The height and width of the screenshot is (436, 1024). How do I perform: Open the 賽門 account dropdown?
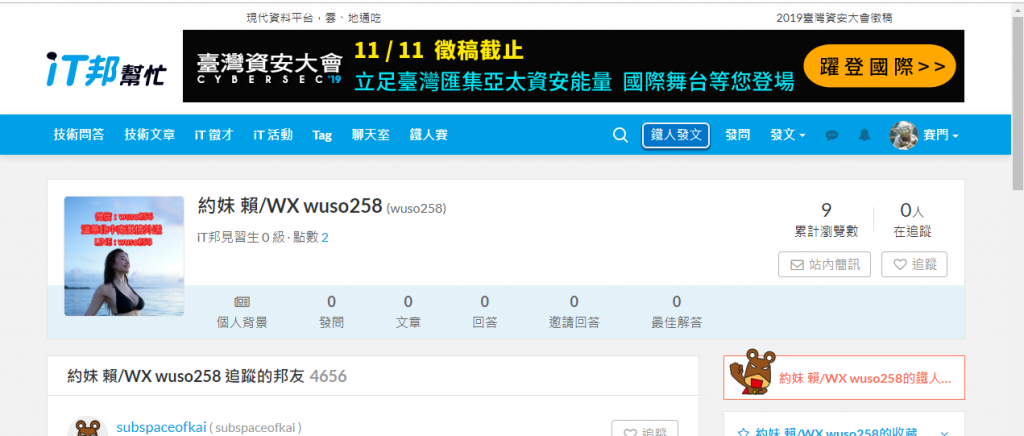pos(941,135)
